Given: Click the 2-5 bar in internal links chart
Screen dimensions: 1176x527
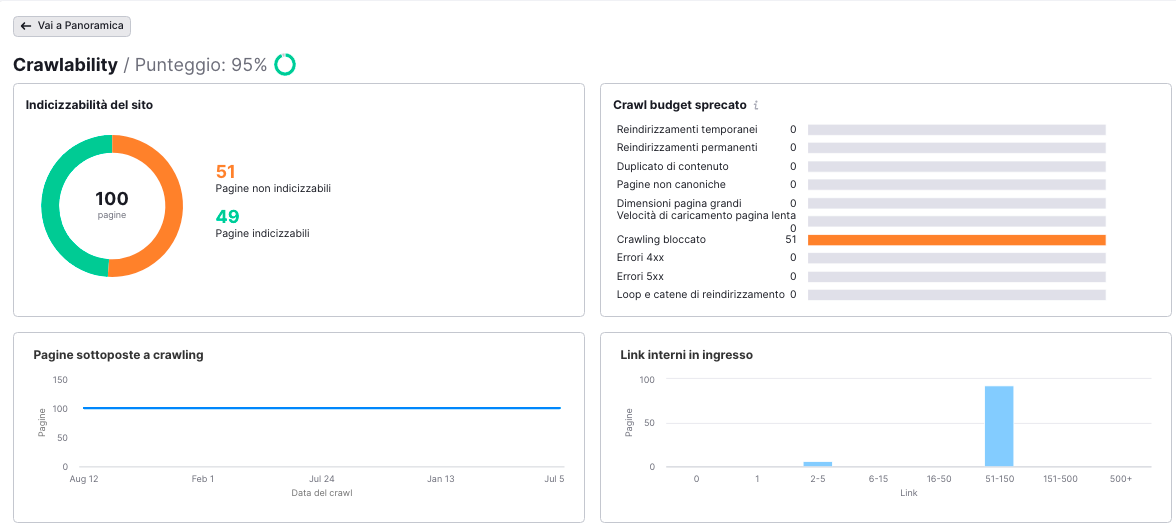Looking at the screenshot, I should coord(817,464).
